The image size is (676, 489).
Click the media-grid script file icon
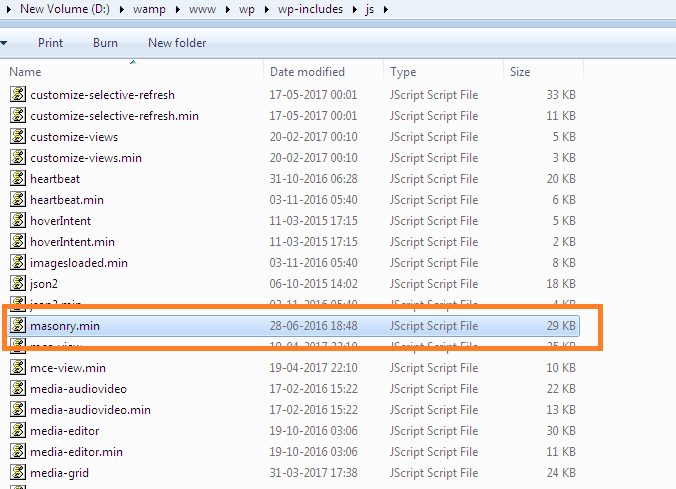(x=18, y=472)
